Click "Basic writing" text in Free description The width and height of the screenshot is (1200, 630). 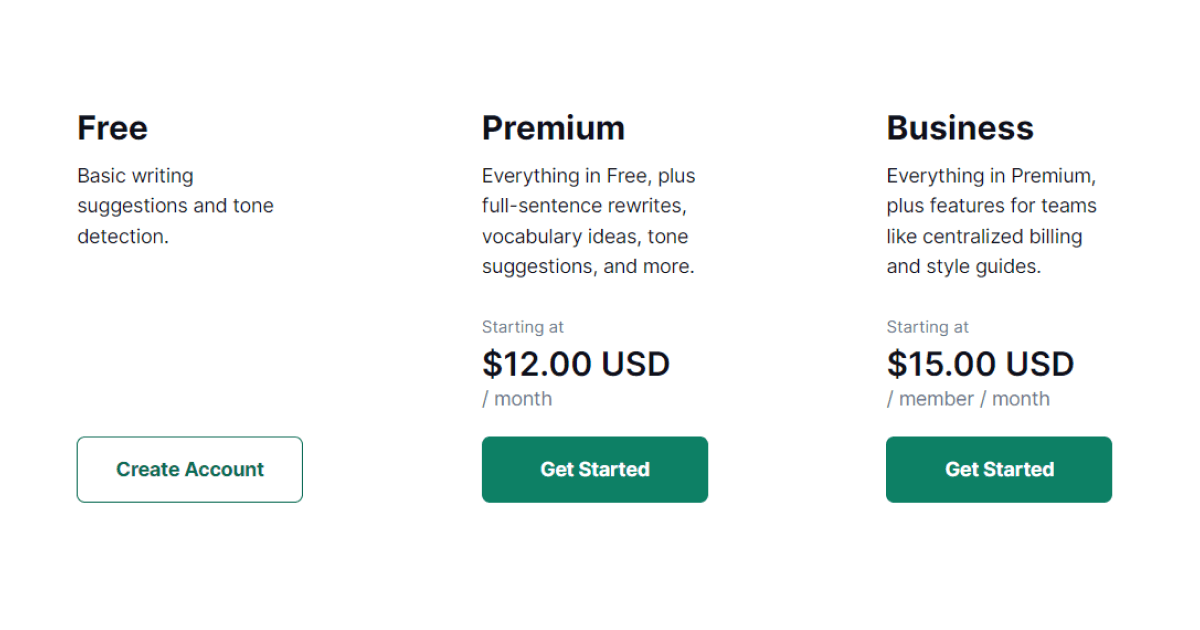pyautogui.click(x=135, y=176)
